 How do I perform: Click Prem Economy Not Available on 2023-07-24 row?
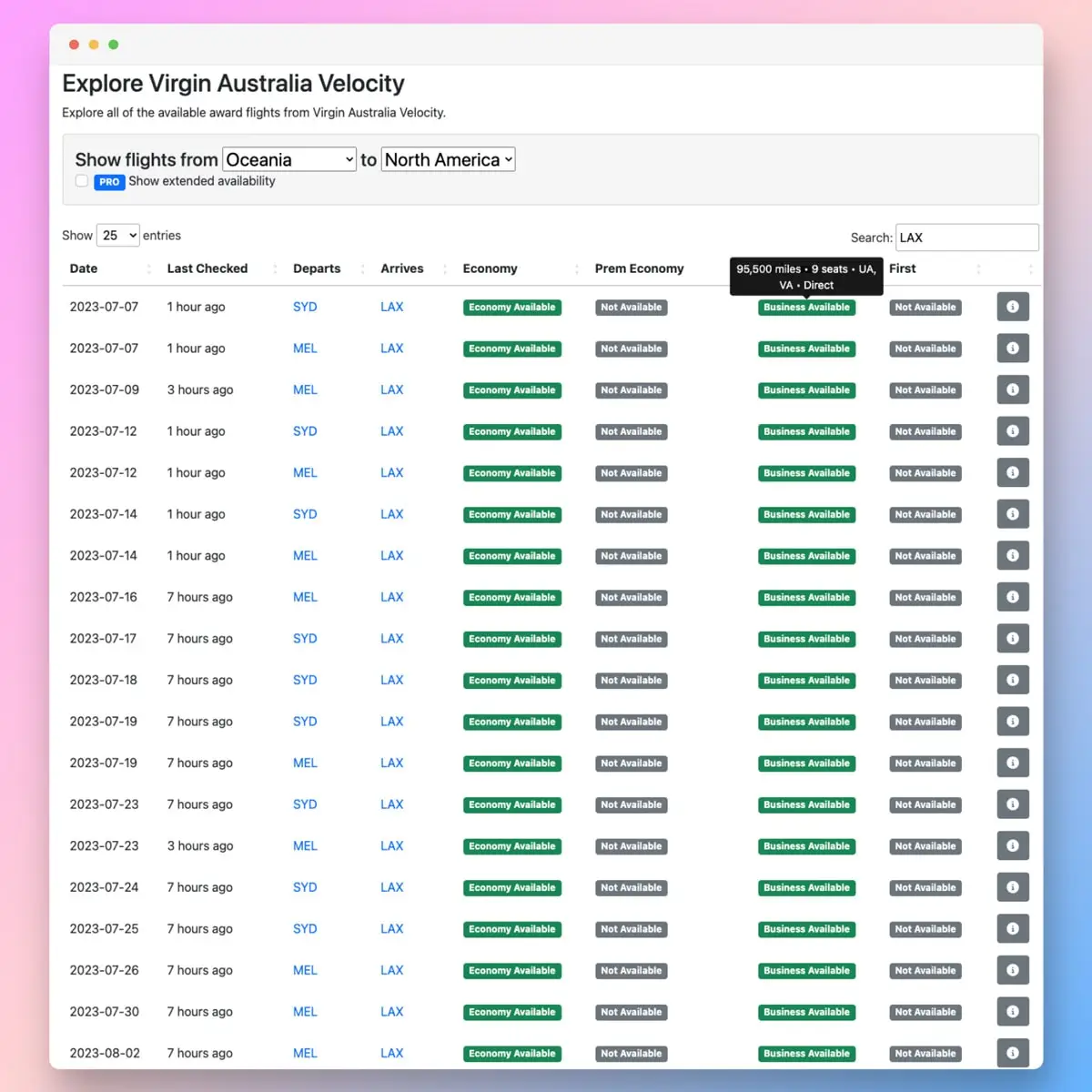click(632, 888)
